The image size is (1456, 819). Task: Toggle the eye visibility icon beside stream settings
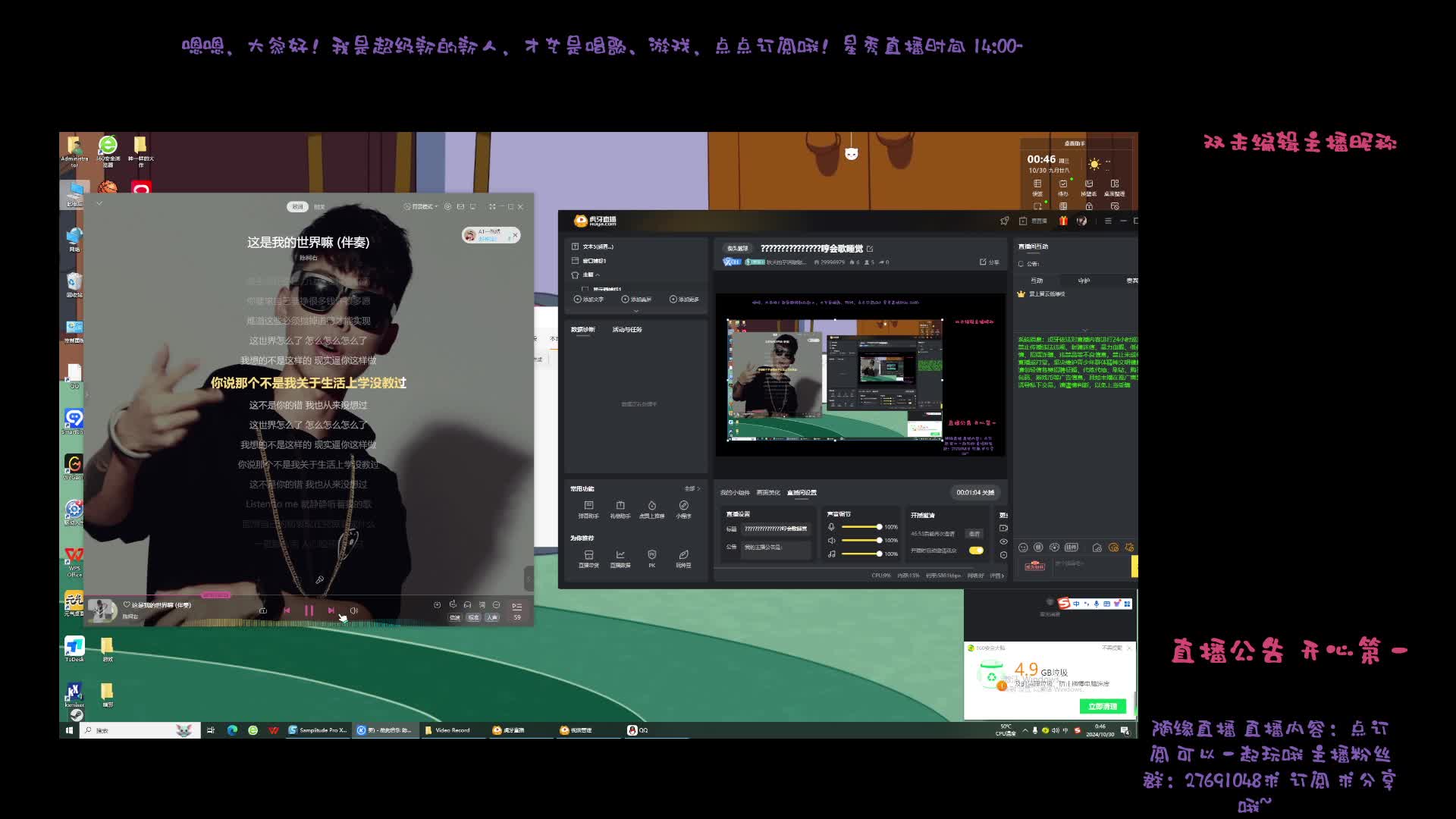pos(1003,541)
